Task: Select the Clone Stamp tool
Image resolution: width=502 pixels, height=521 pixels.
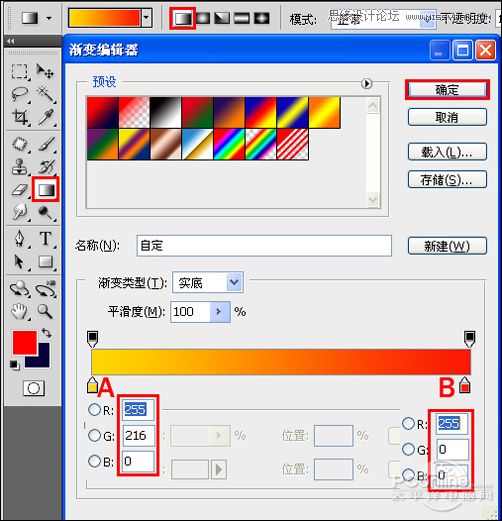Action: tap(19, 167)
